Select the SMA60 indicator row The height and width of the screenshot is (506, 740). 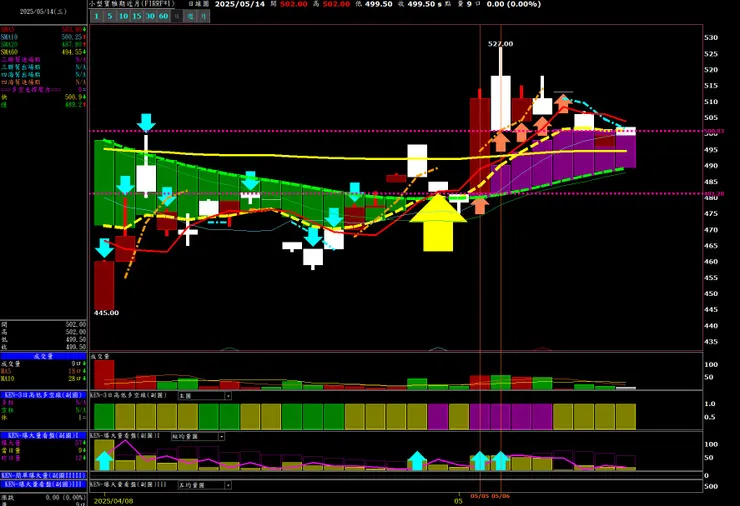point(43,52)
